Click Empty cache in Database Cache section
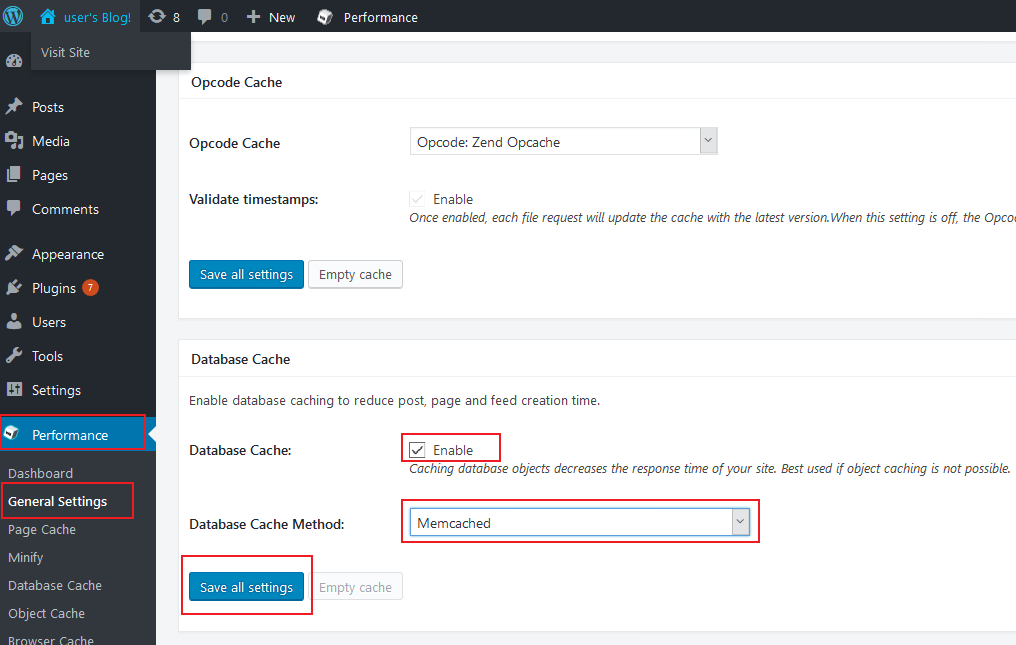The height and width of the screenshot is (645, 1016). click(355, 587)
